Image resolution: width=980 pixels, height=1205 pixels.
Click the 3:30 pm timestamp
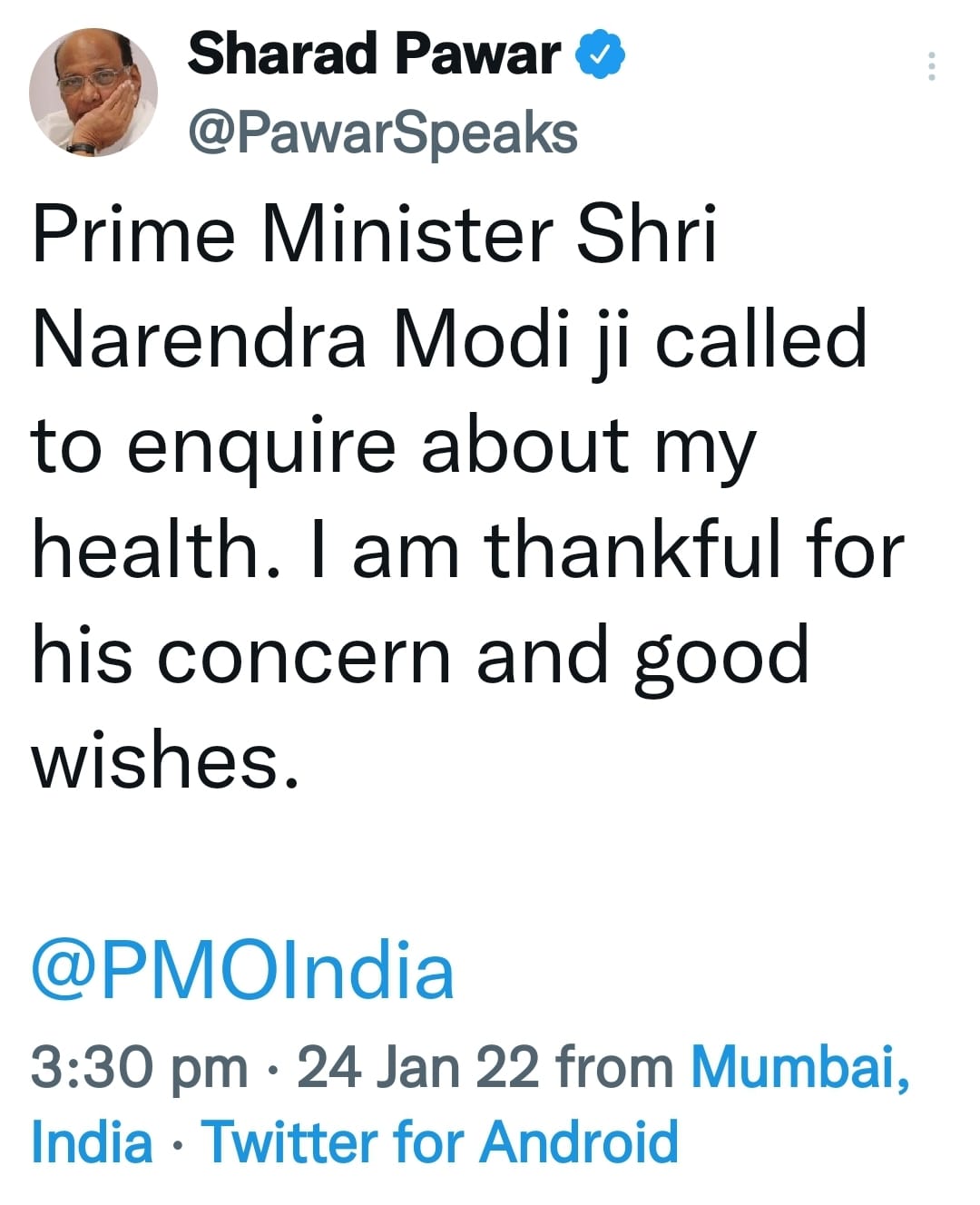(x=140, y=1068)
